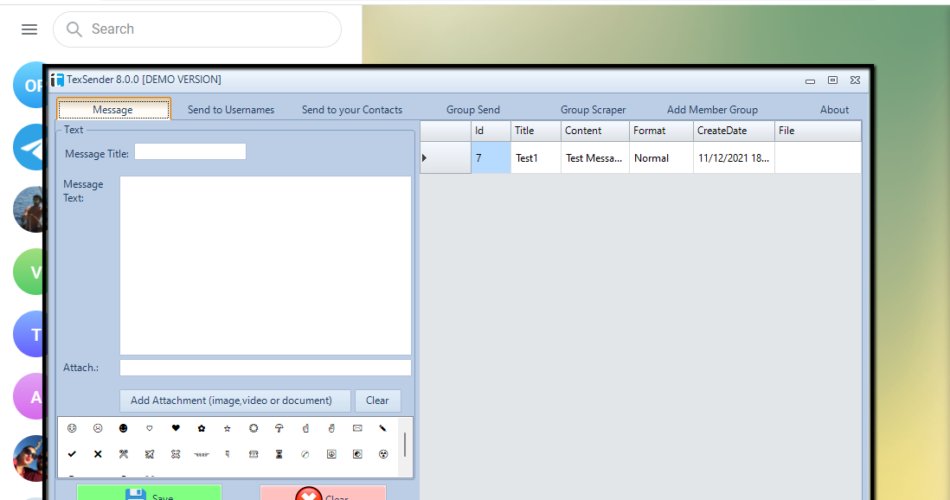Switch to the Message tab

click(x=113, y=110)
